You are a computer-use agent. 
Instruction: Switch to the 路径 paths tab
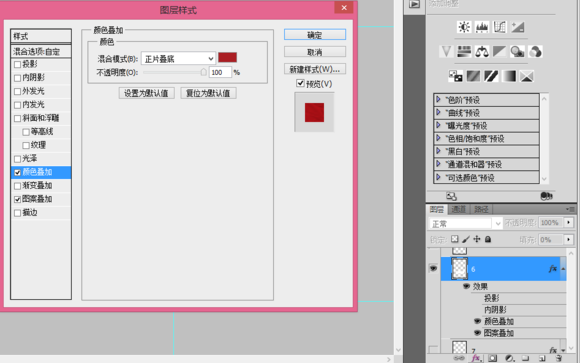pos(481,209)
